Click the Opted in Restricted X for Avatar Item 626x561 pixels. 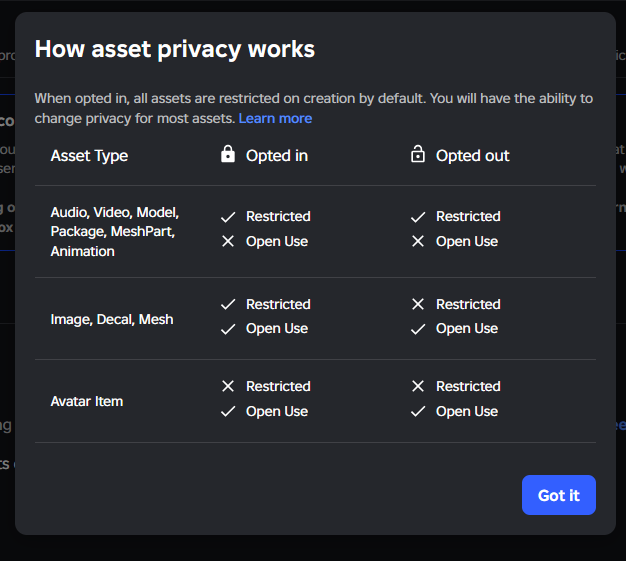228,386
